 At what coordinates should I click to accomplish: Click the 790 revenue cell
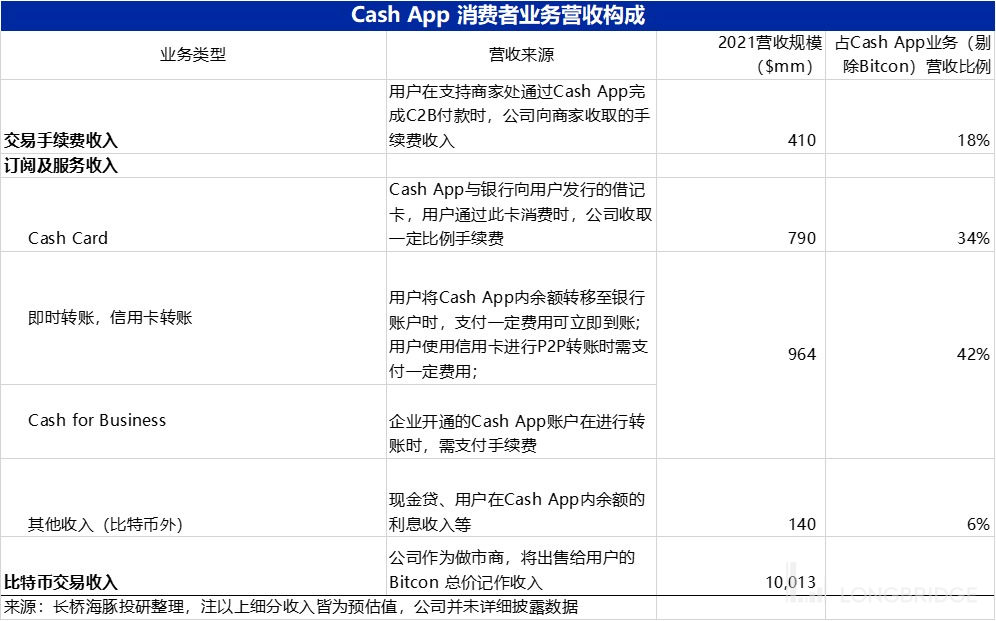click(x=801, y=238)
